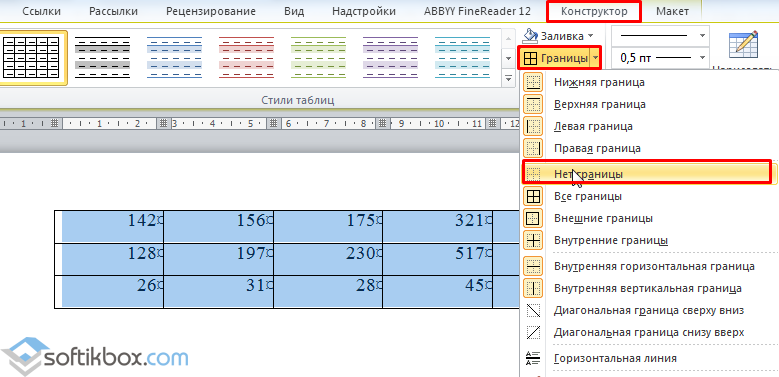This screenshot has height=377, width=779.
Task: Click the Нижняя граница border icon
Action: (x=533, y=82)
